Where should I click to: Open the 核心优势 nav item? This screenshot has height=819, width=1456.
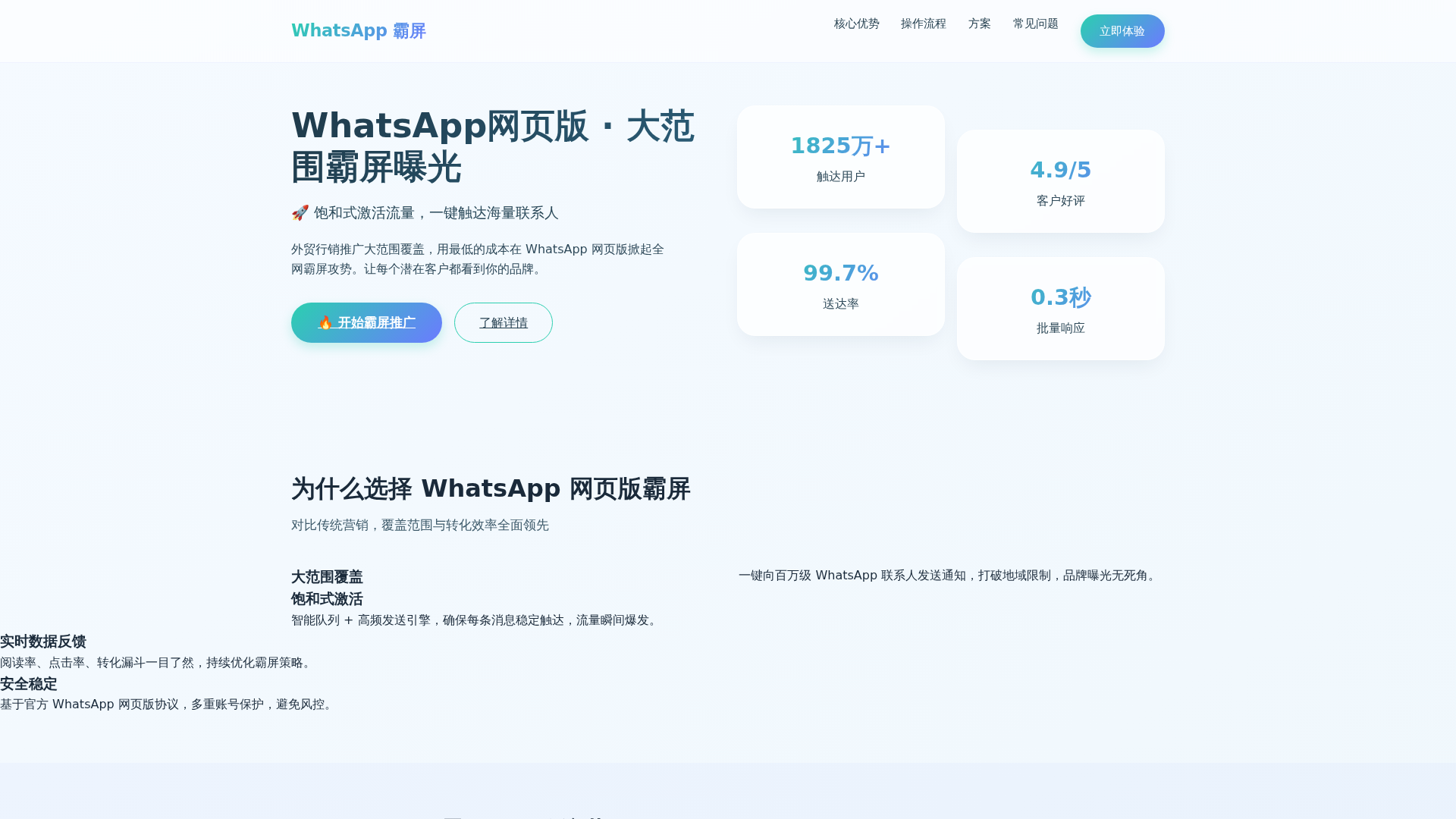pyautogui.click(x=856, y=24)
